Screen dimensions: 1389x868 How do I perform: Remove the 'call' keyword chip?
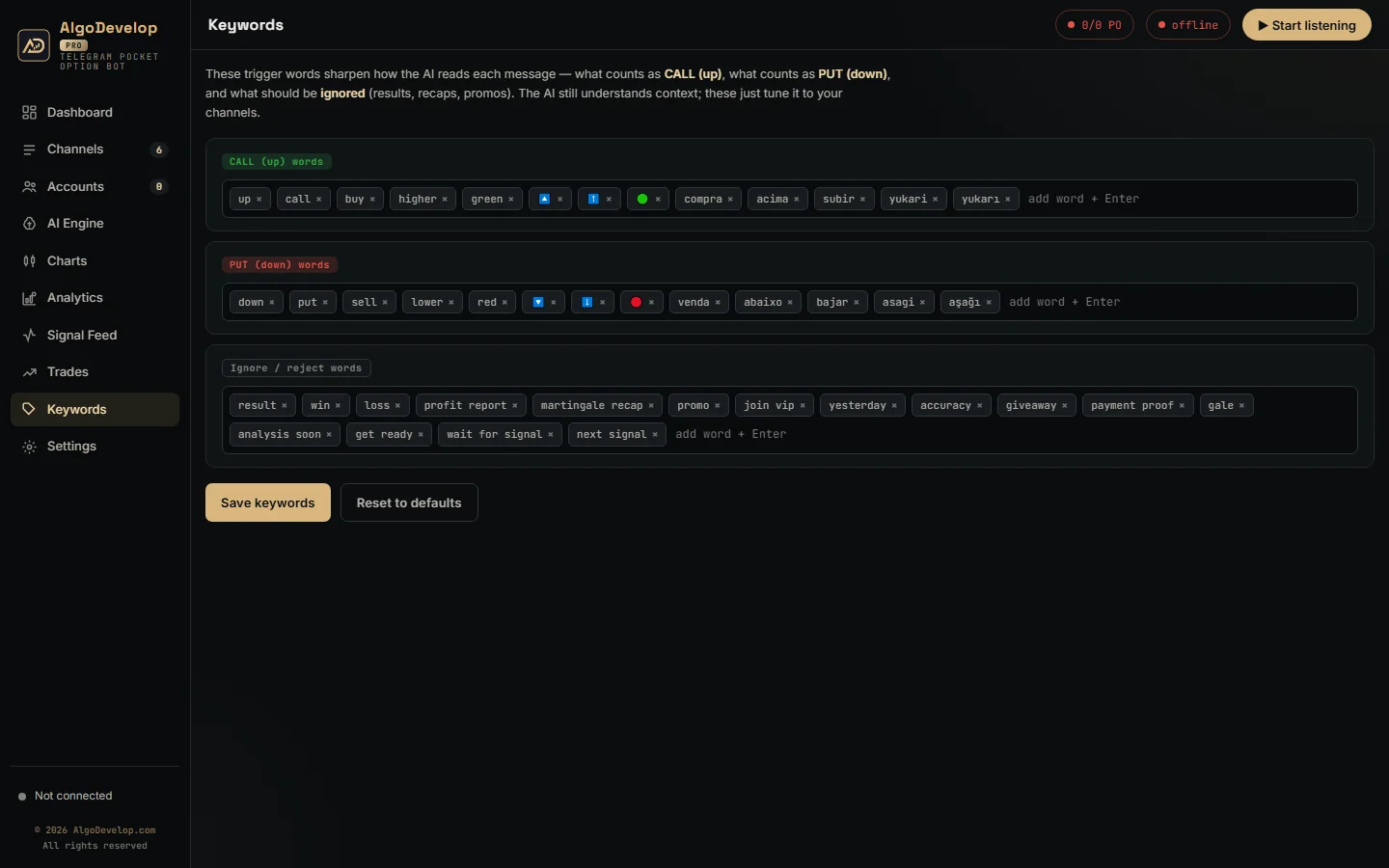click(x=318, y=200)
